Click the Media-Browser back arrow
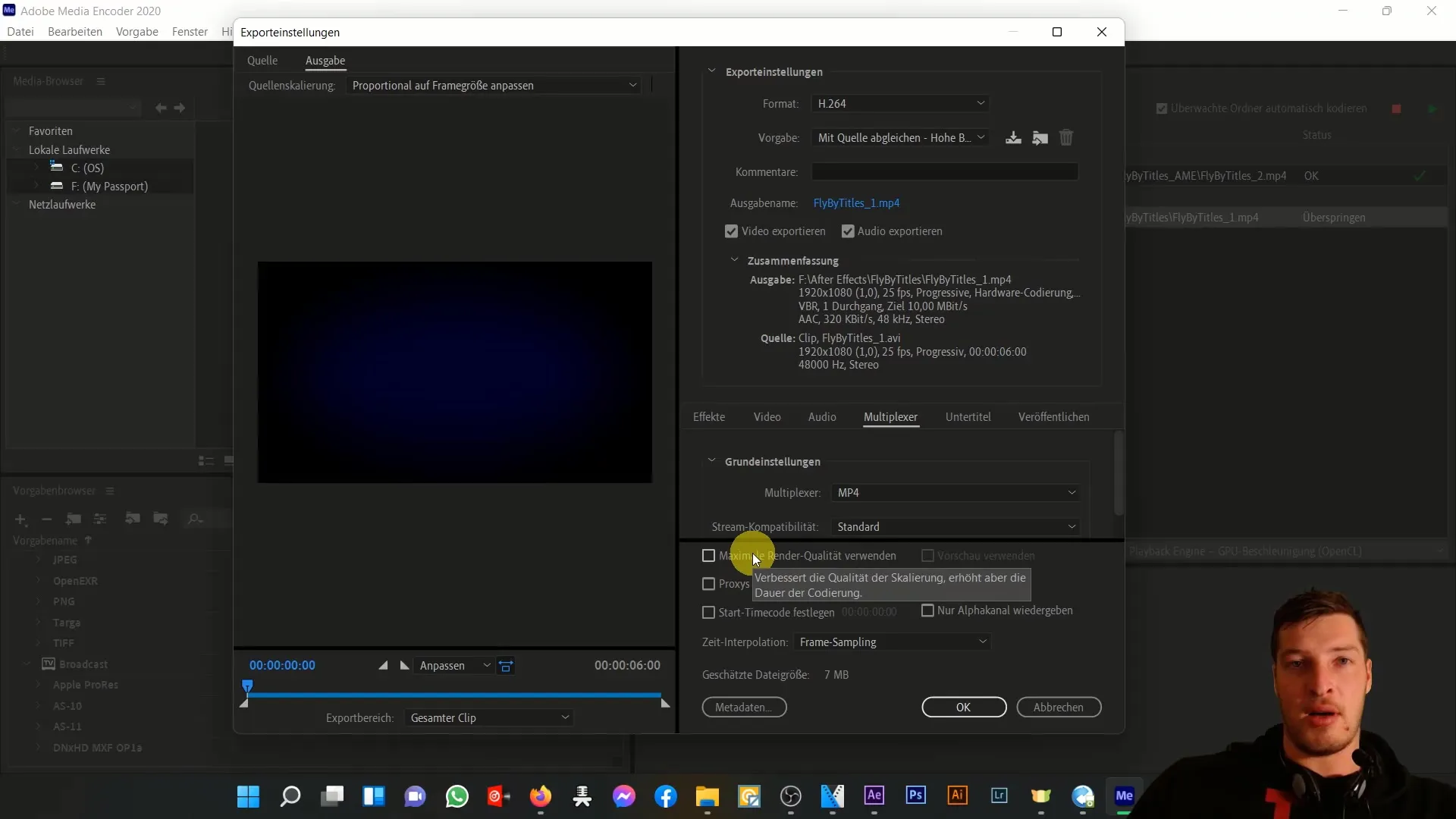Image resolution: width=1456 pixels, height=819 pixels. coord(161,108)
